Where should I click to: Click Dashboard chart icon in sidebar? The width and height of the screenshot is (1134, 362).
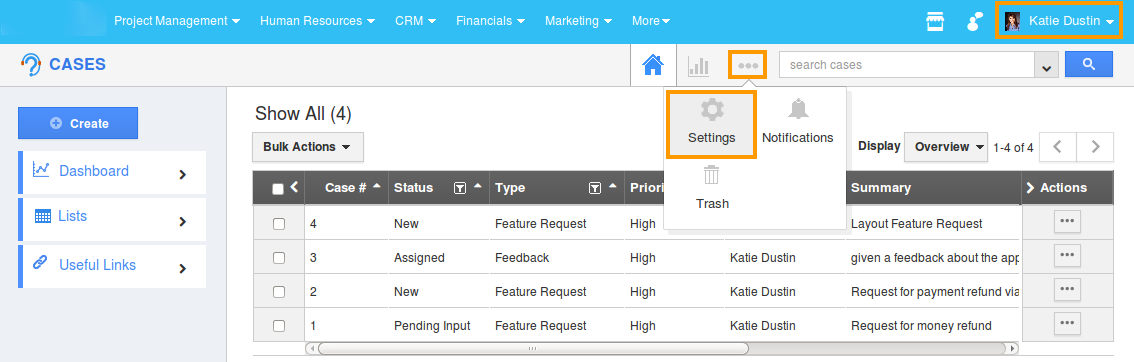coord(41,169)
